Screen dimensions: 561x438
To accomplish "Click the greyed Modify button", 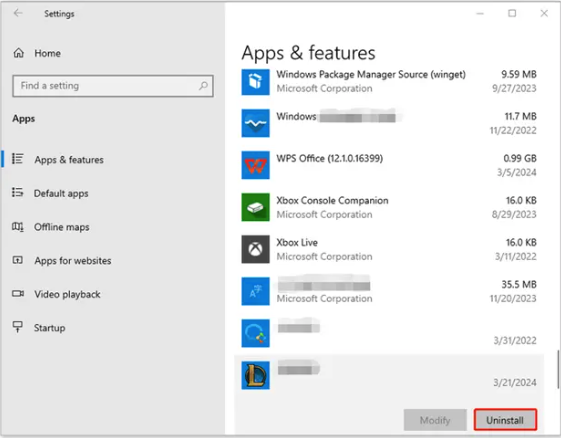I will click(x=435, y=419).
